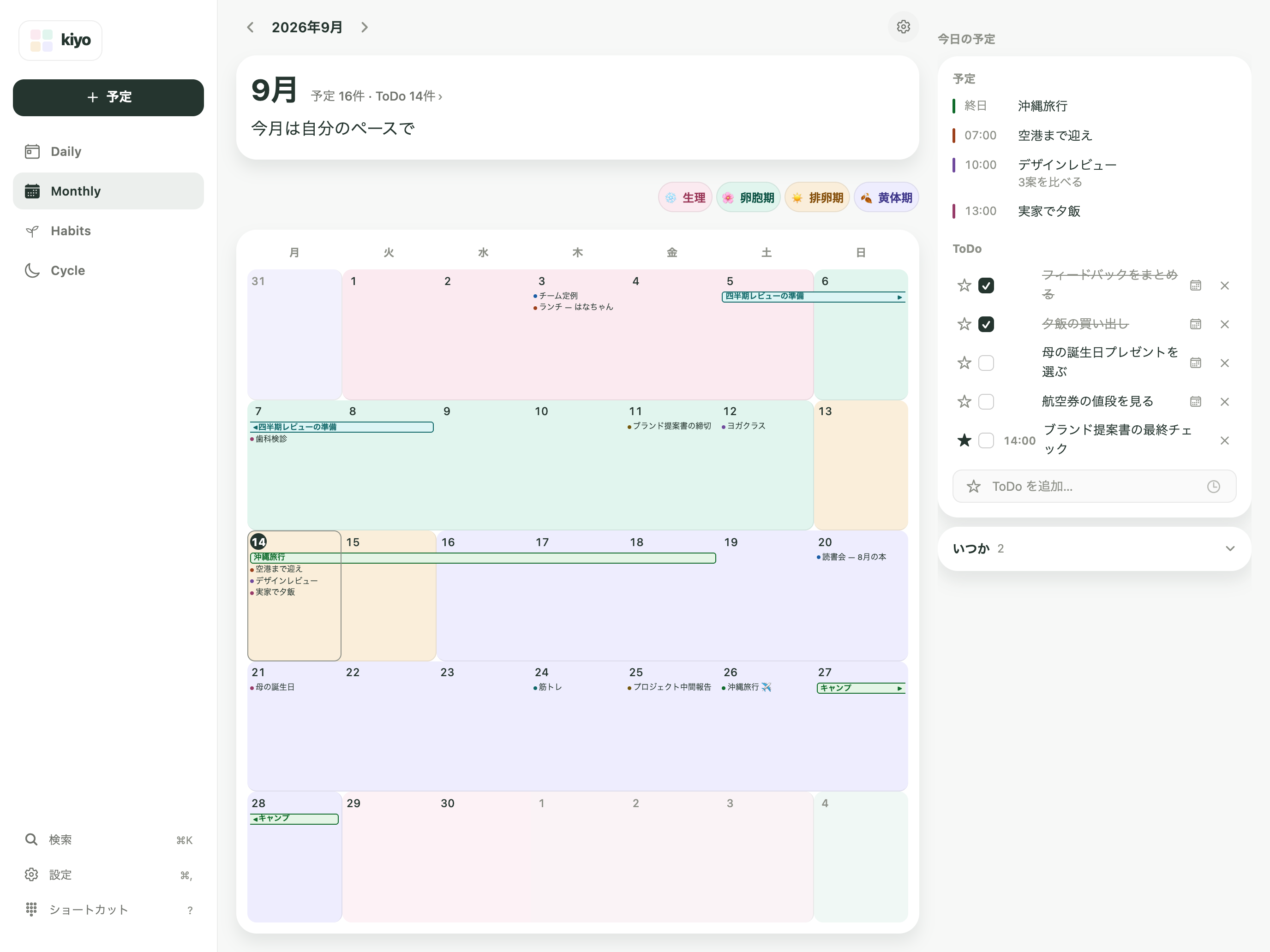The width and height of the screenshot is (1270, 952).
Task: Delete the フィードバックをまとめる todo
Action: tap(1225, 285)
